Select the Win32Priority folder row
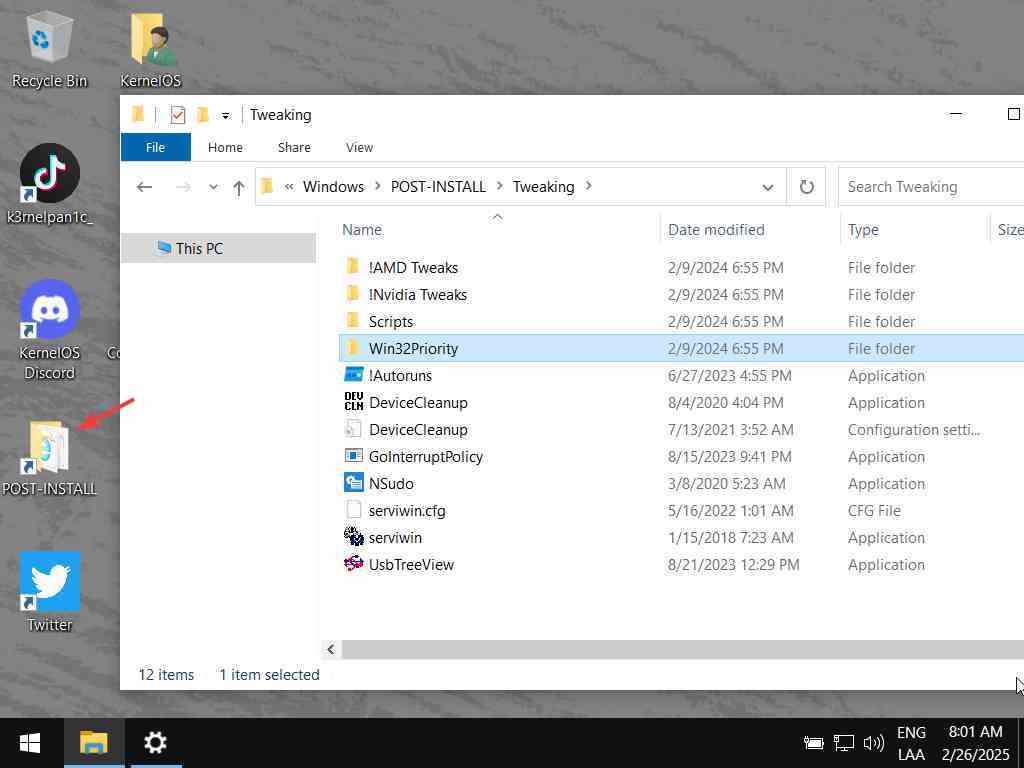This screenshot has width=1024, height=768. click(681, 348)
